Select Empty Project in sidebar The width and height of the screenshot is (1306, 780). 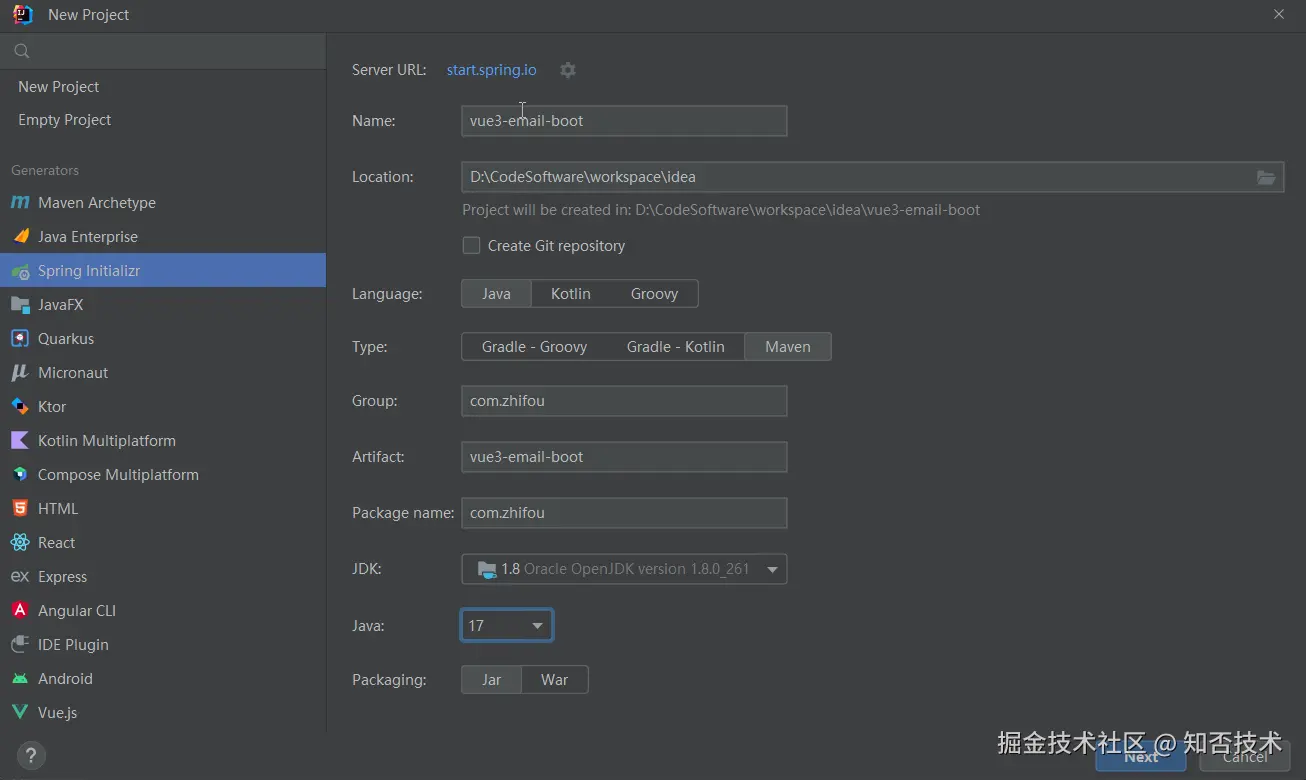(163, 120)
